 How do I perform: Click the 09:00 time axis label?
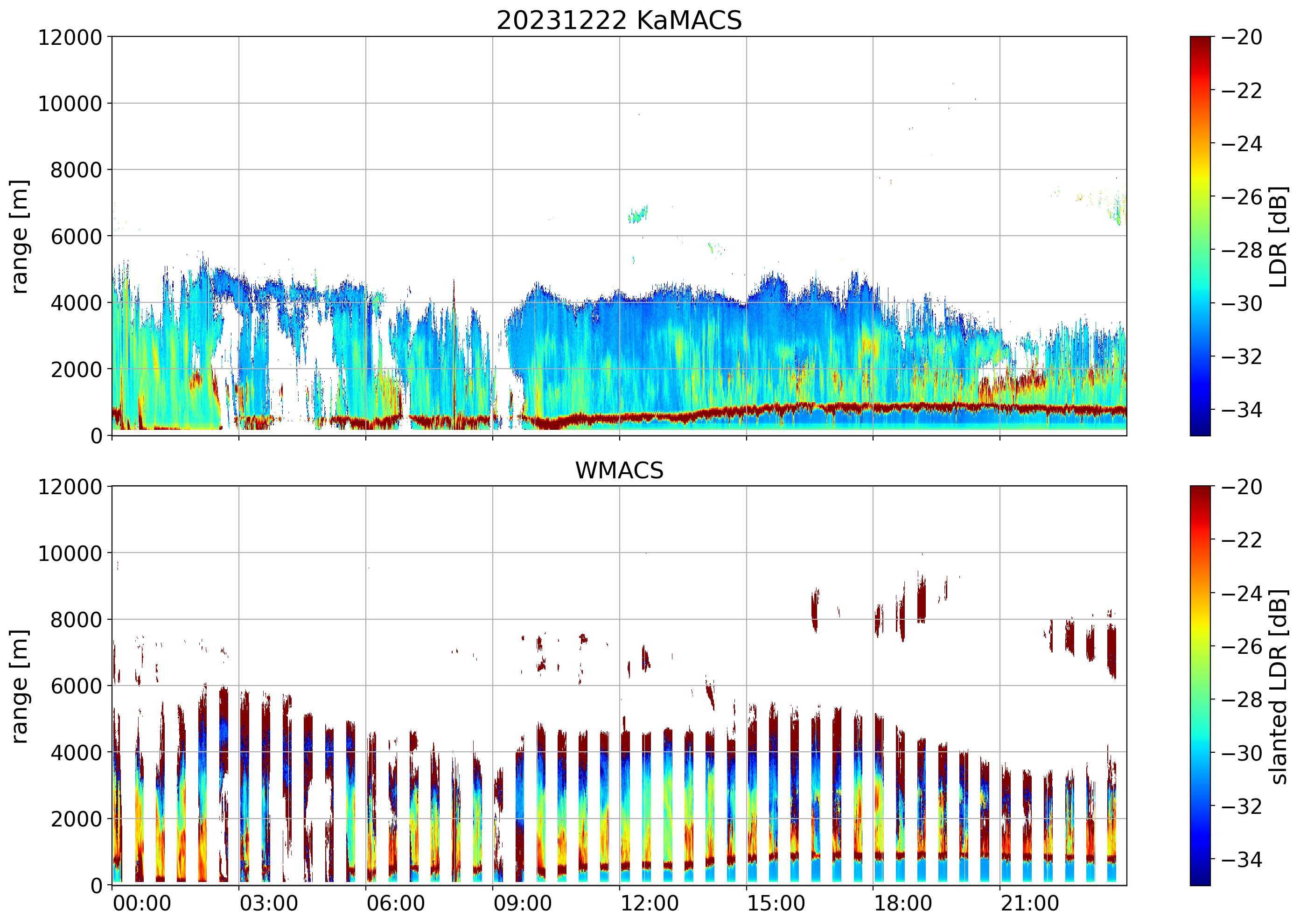tap(522, 903)
